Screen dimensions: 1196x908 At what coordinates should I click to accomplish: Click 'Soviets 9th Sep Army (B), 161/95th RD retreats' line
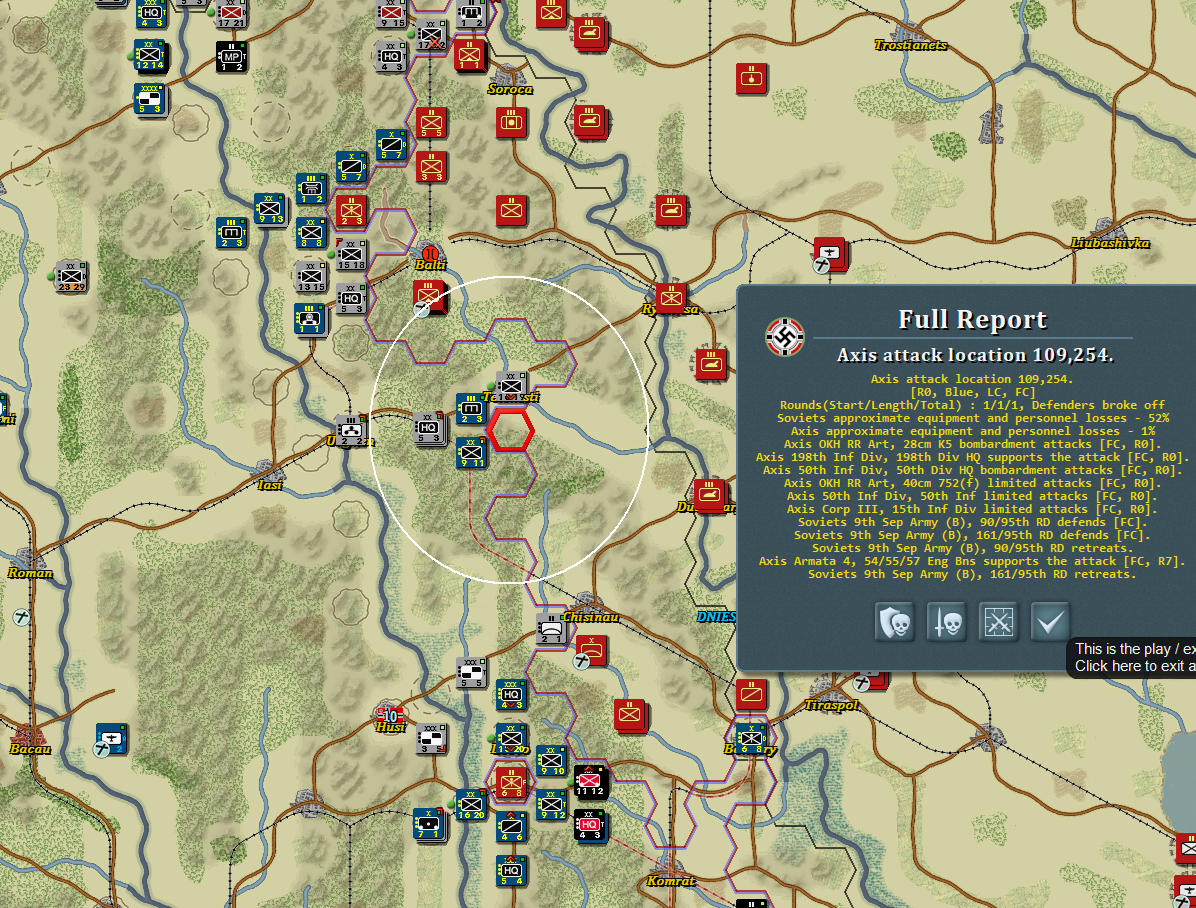[x=972, y=574]
